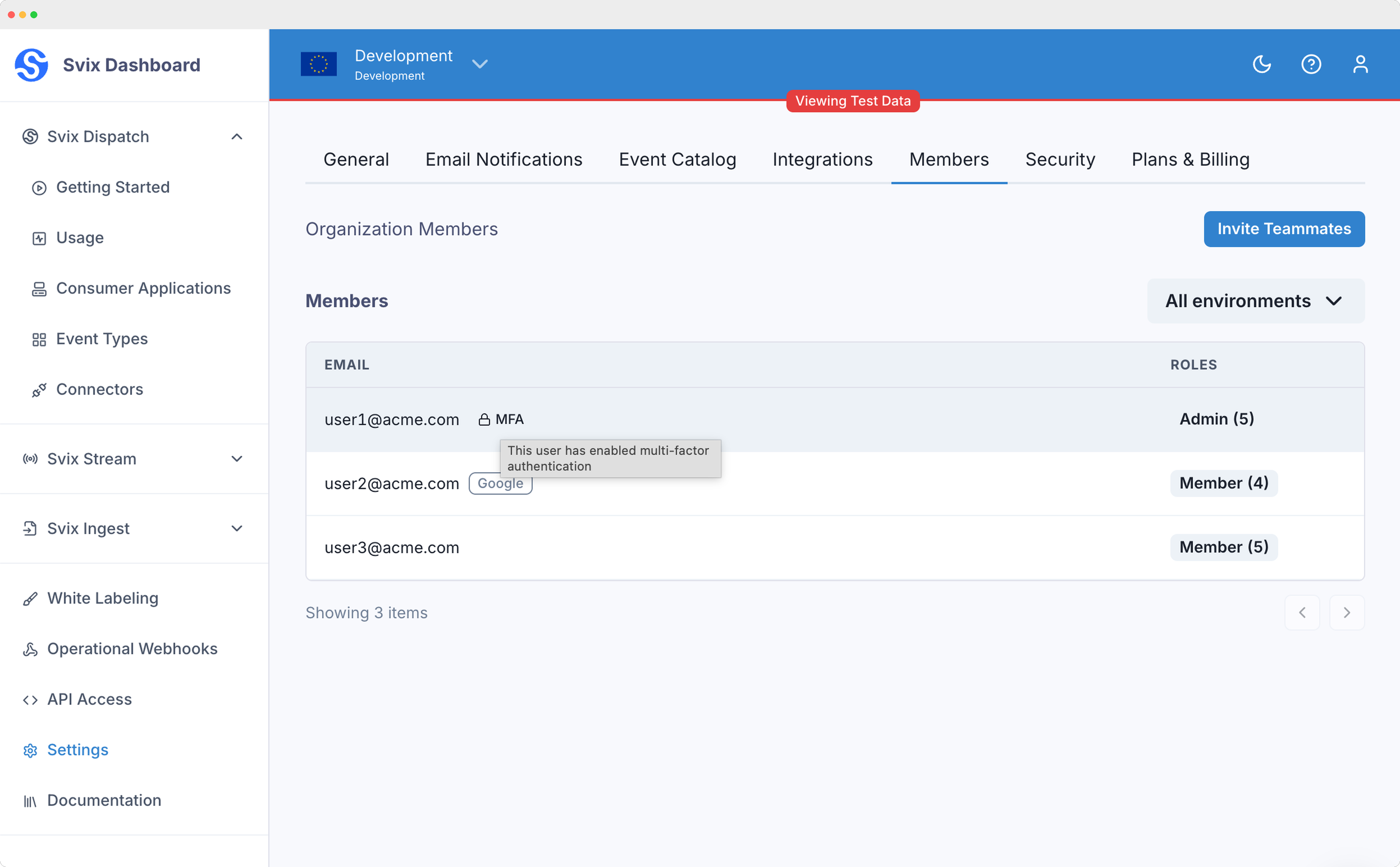The width and height of the screenshot is (1400, 867).
Task: Open the help question-mark icon
Action: (1311, 63)
